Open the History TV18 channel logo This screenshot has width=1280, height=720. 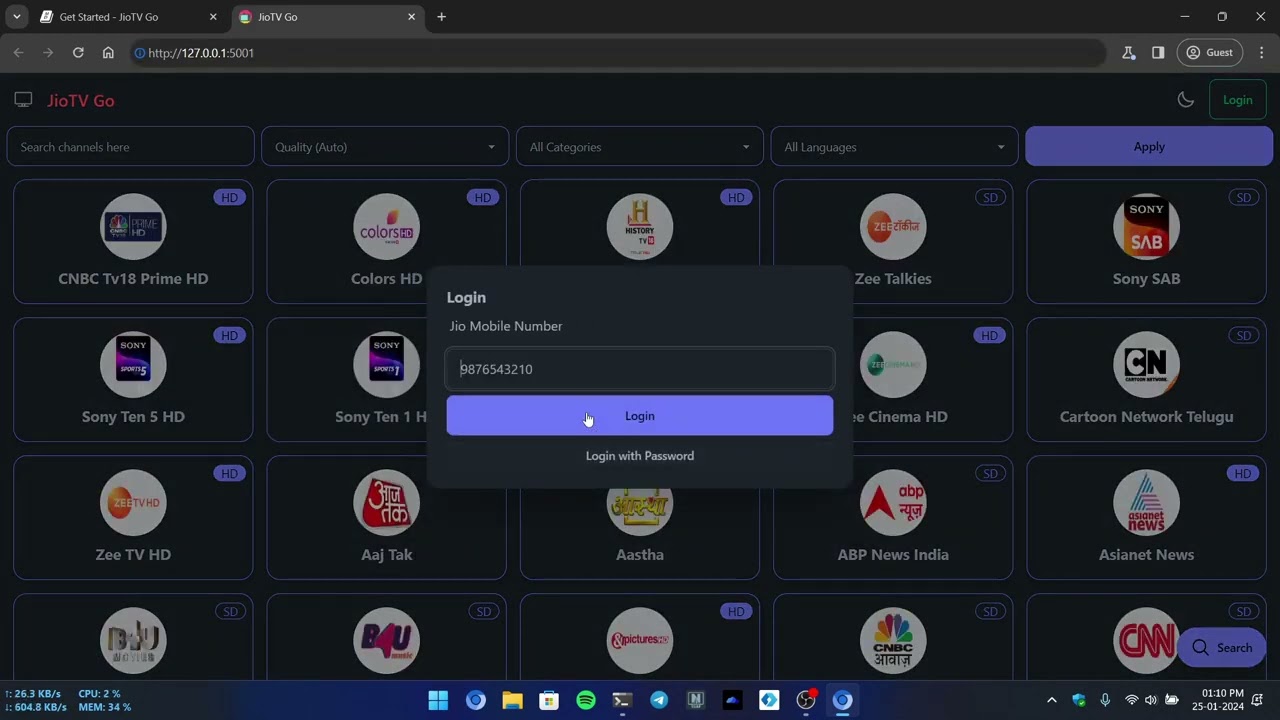tap(640, 226)
